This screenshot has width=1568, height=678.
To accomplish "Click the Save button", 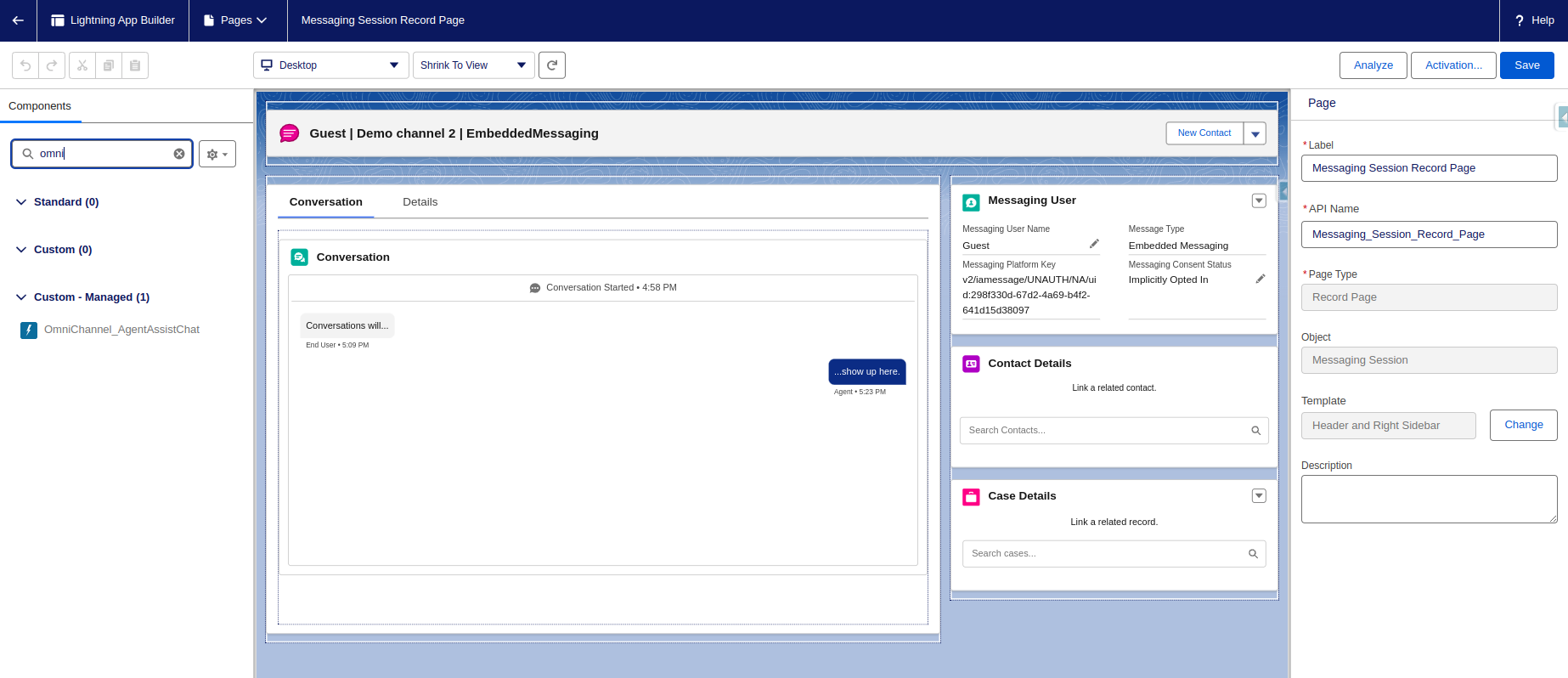I will pyautogui.click(x=1526, y=65).
